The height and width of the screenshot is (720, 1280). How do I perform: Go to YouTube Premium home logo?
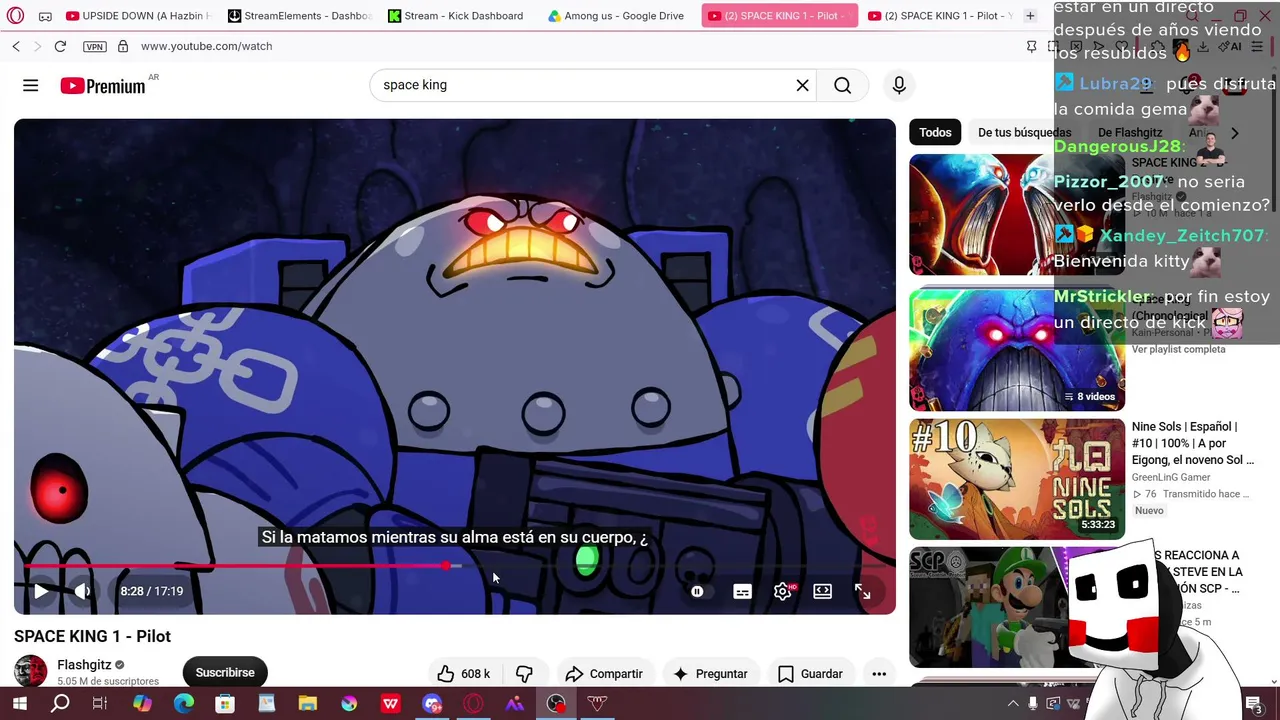(103, 86)
